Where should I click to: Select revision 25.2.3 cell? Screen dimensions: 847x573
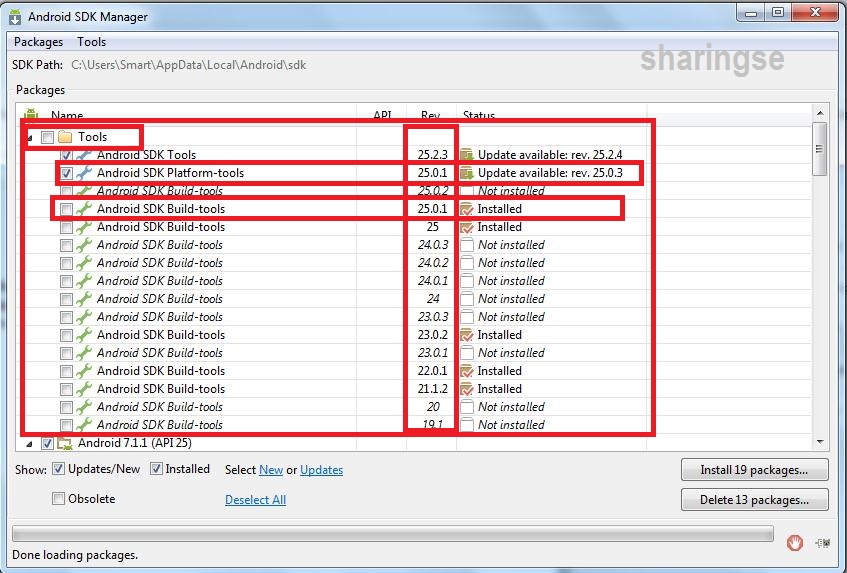[x=433, y=155]
